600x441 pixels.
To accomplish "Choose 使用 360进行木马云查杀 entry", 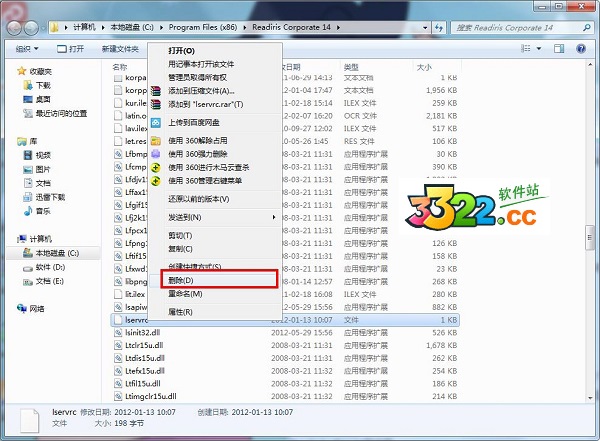I will [x=215, y=167].
